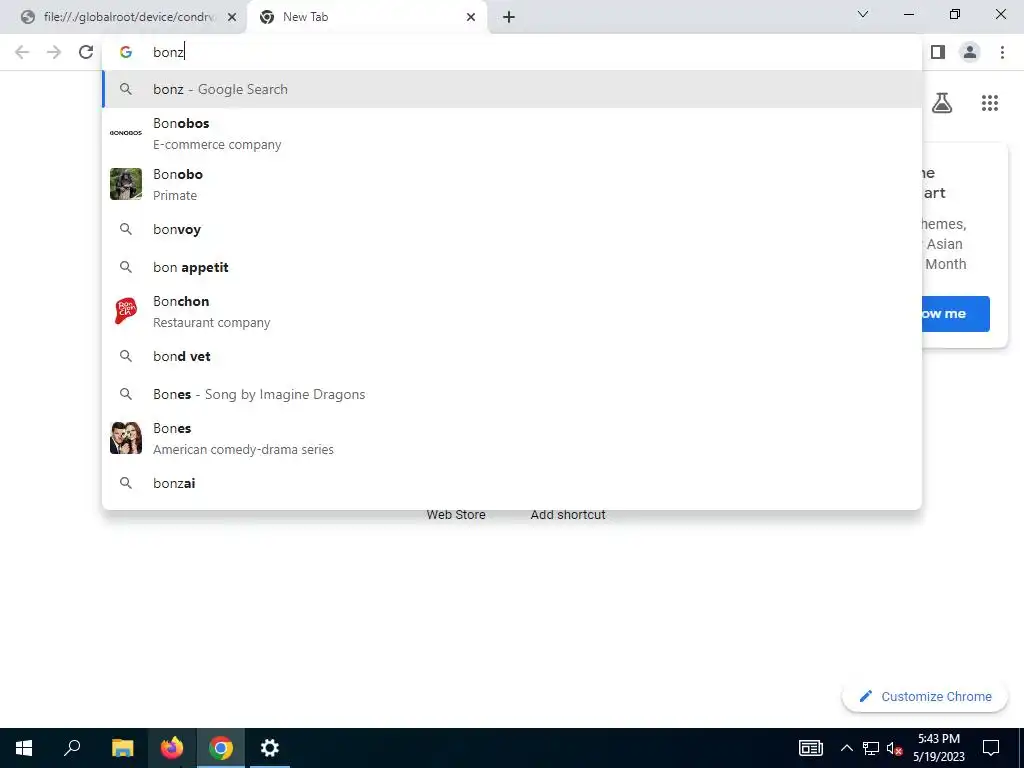Viewport: 1024px width, 768px height.
Task: Open the side panel icon
Action: [938, 52]
